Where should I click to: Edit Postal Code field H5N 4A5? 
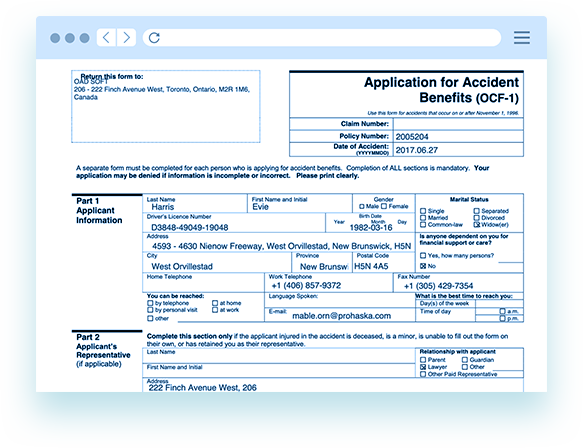click(x=384, y=263)
